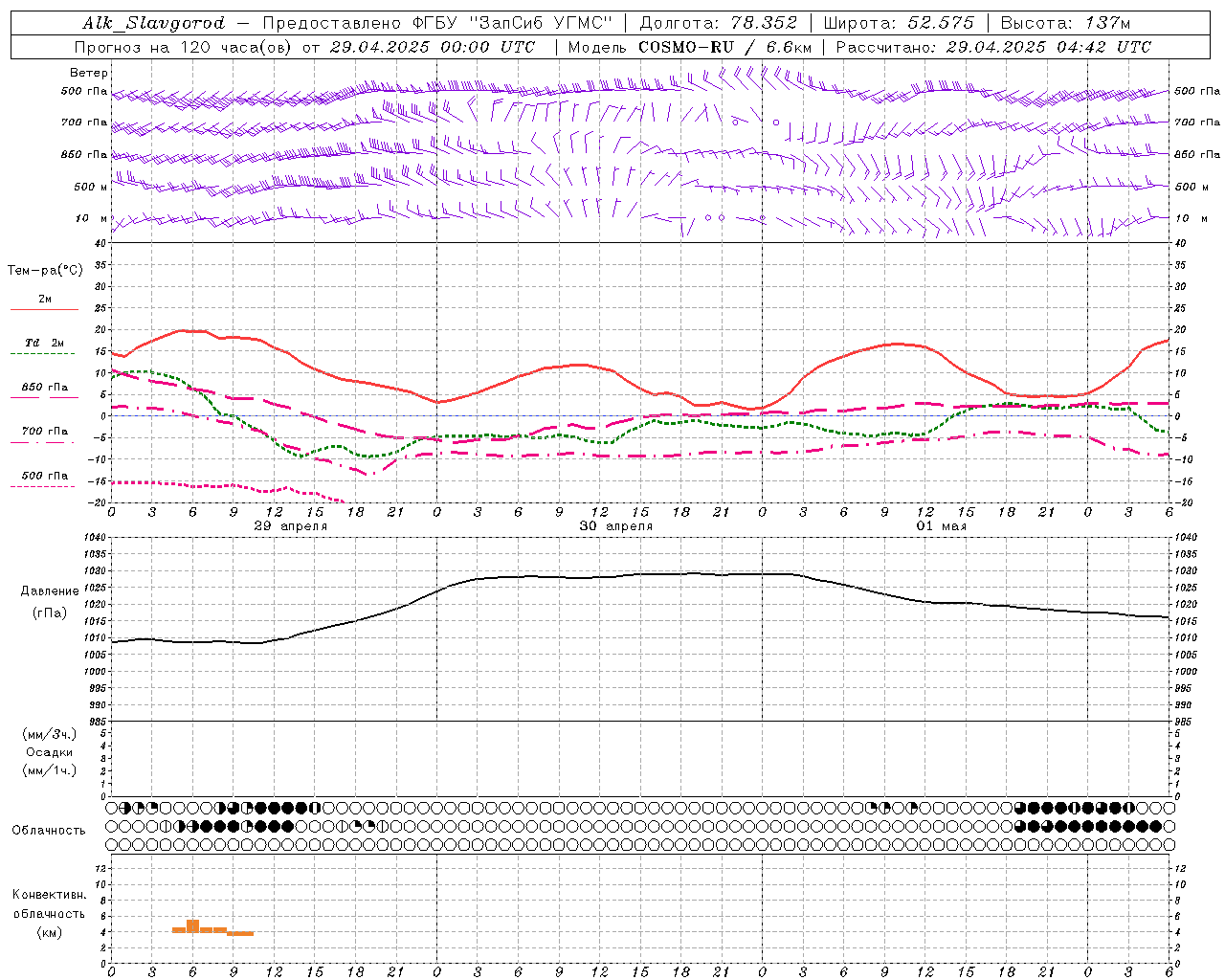
Task: Click the '29 апреля' date label
Action: pos(290,525)
